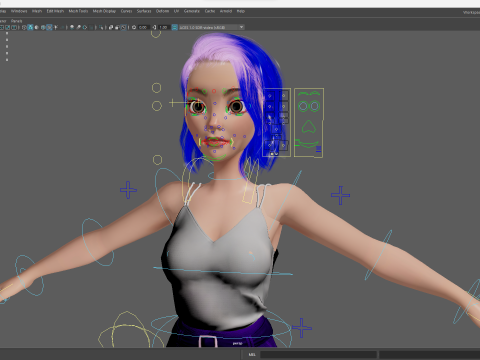Select the small blue square in face GUI
The height and width of the screenshot is (360, 480).
[x=319, y=149]
